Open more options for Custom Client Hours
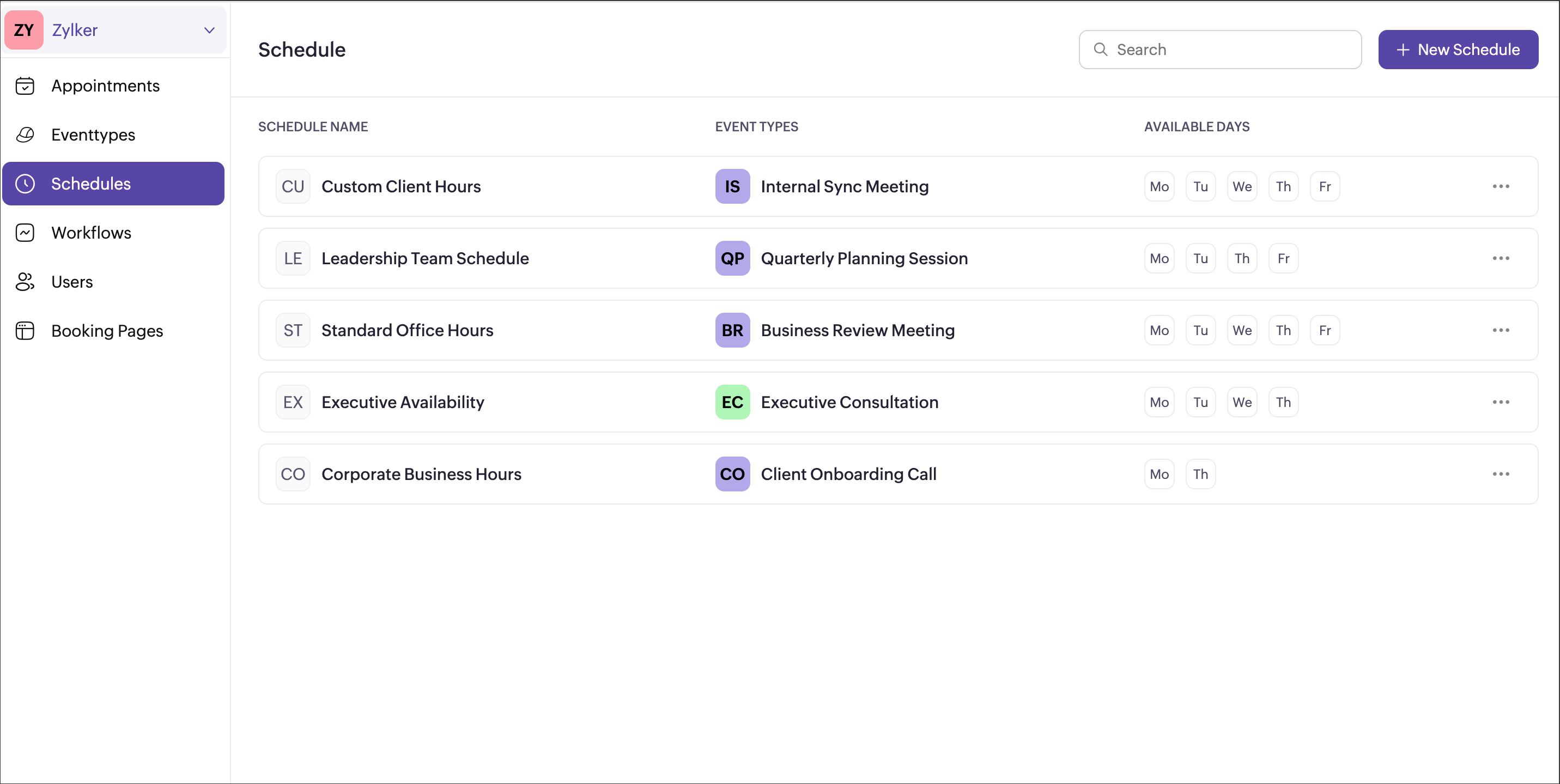The width and height of the screenshot is (1560, 784). tap(1500, 186)
